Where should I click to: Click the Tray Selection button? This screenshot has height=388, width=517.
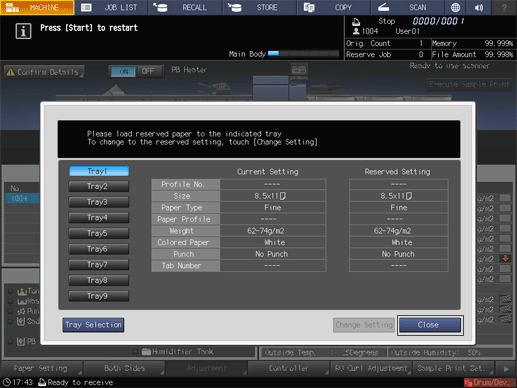(x=93, y=325)
